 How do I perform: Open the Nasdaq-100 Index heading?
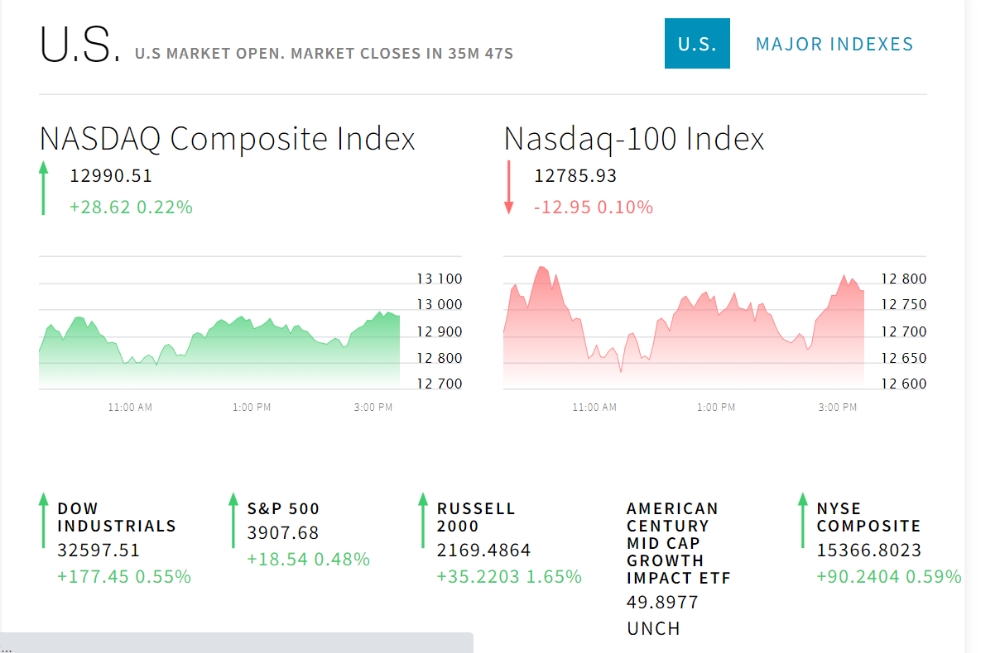(x=634, y=138)
